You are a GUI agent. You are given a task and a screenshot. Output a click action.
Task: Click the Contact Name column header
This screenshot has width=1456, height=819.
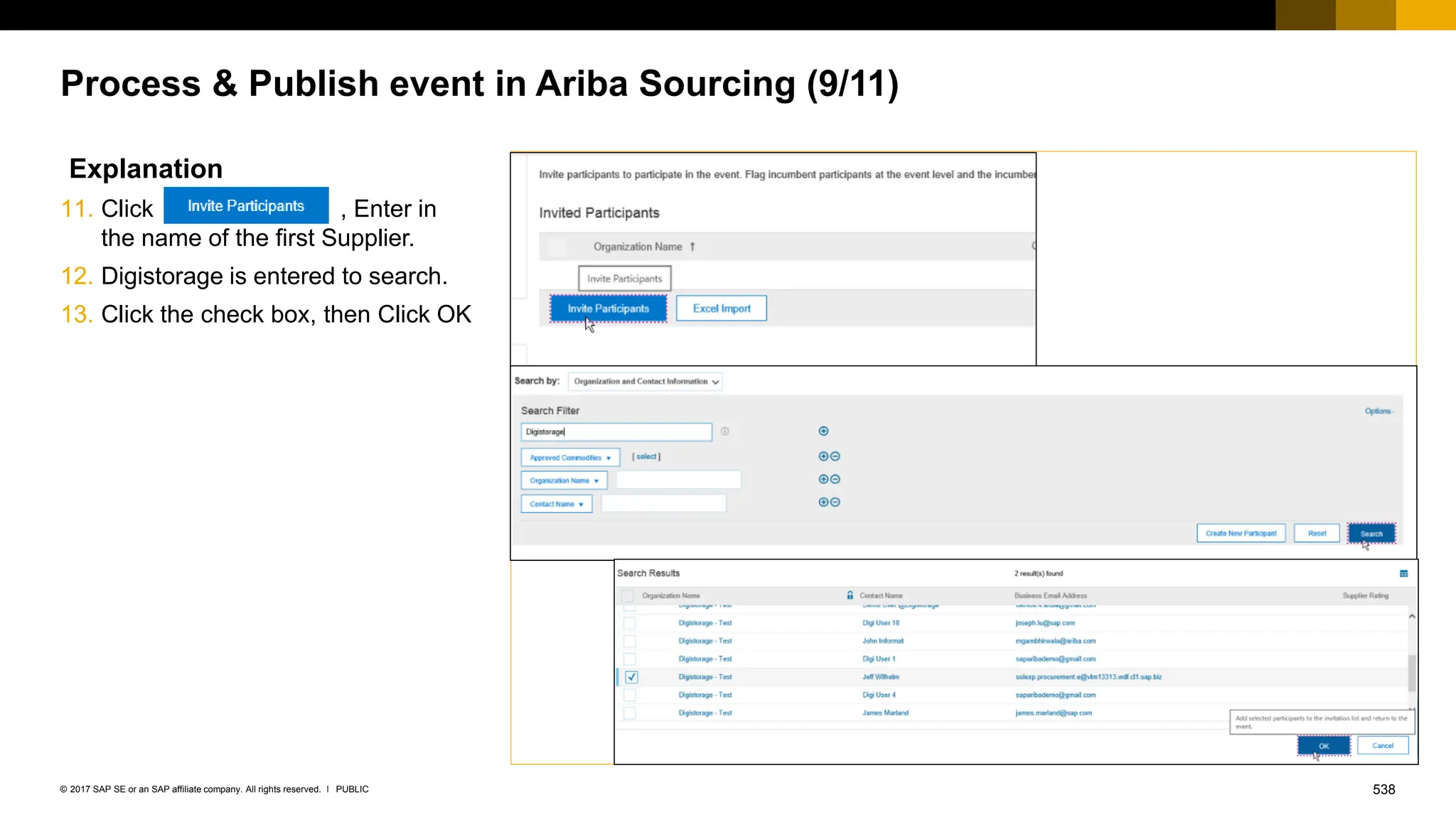881,596
